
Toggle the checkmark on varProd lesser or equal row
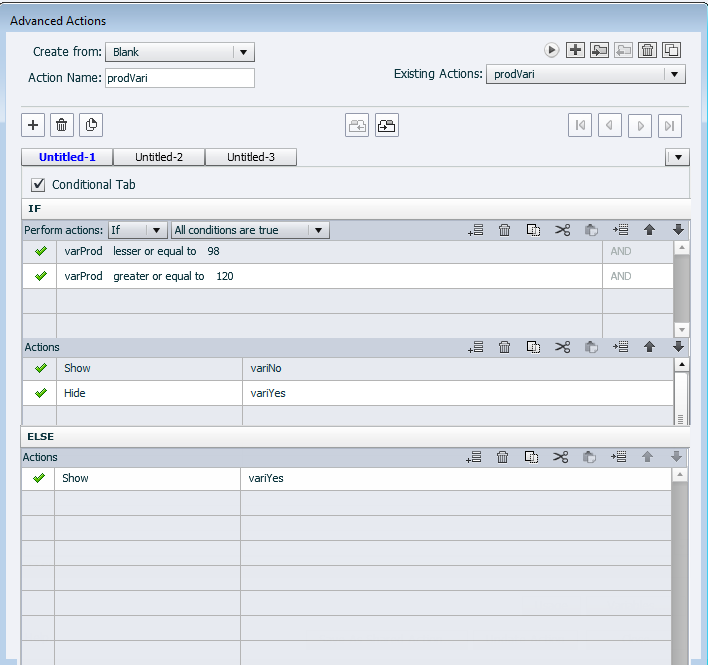[x=40, y=252]
